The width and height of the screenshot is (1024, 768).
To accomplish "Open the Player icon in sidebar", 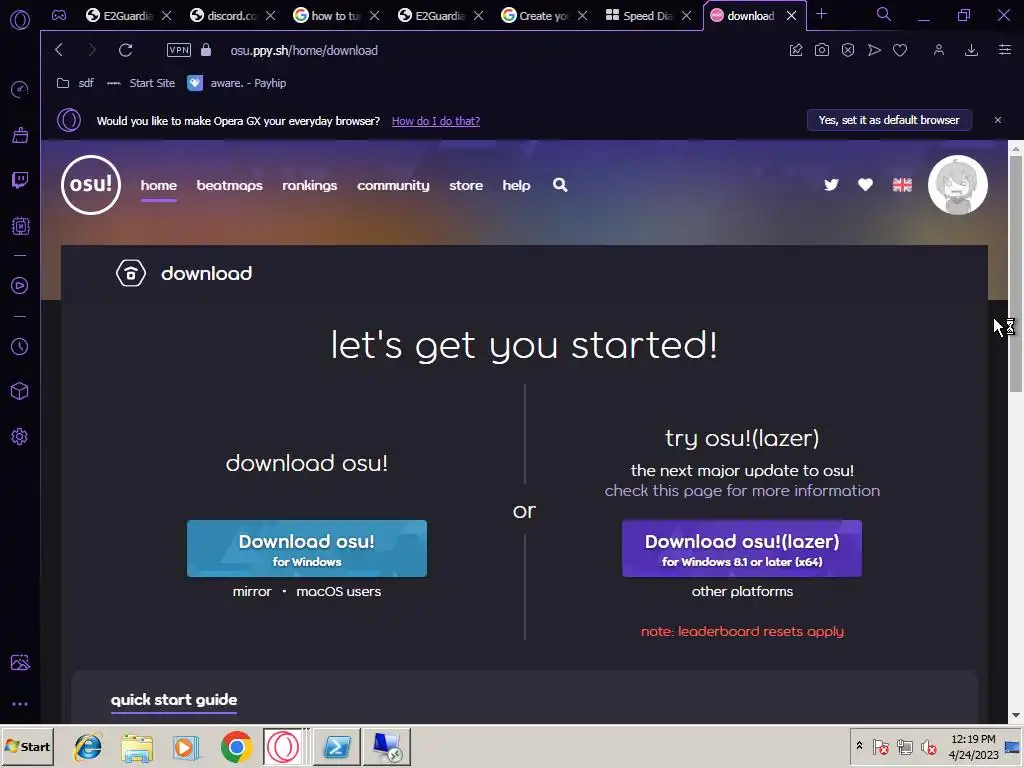I will pos(20,285).
